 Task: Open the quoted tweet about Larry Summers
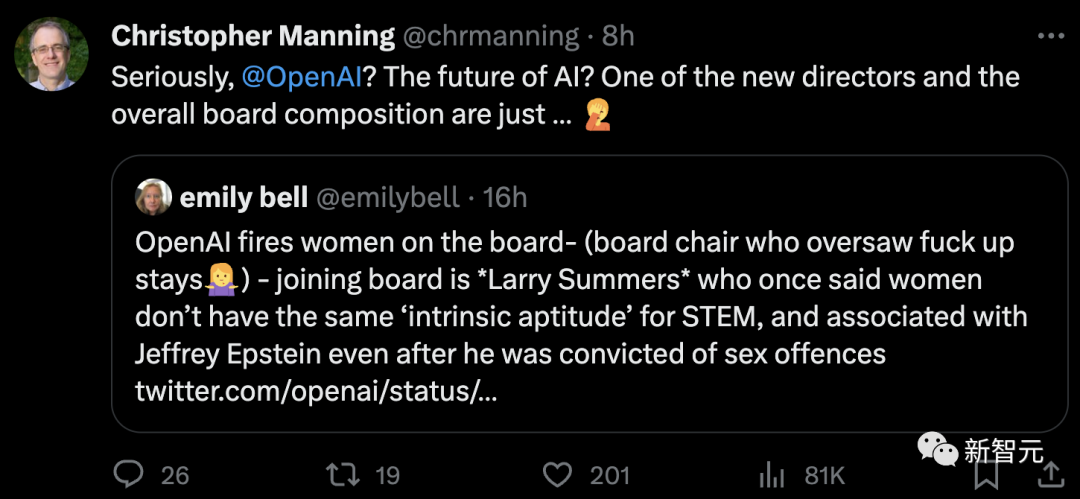click(x=588, y=315)
